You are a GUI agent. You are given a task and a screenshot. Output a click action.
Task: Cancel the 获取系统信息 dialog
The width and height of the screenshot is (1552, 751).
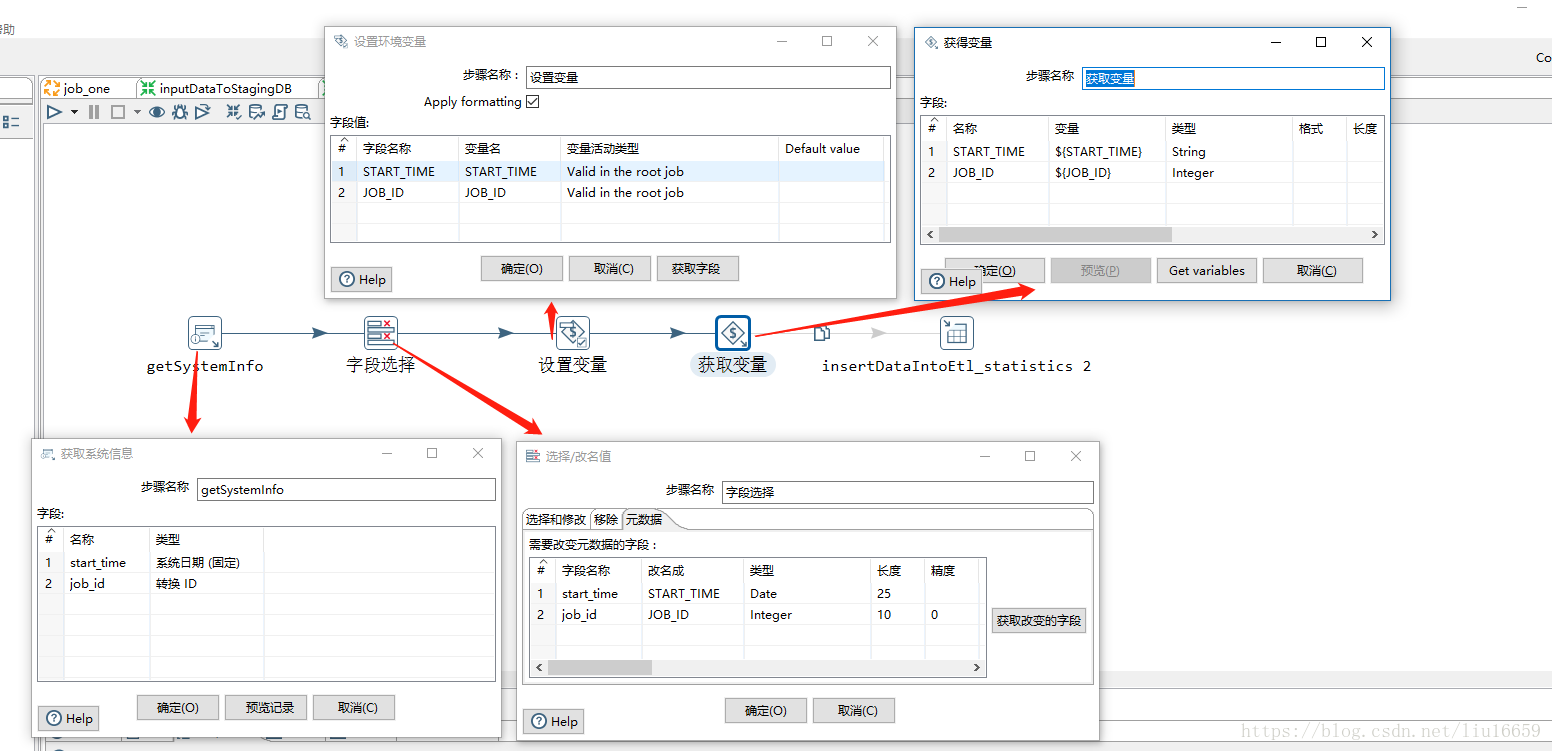(x=354, y=707)
